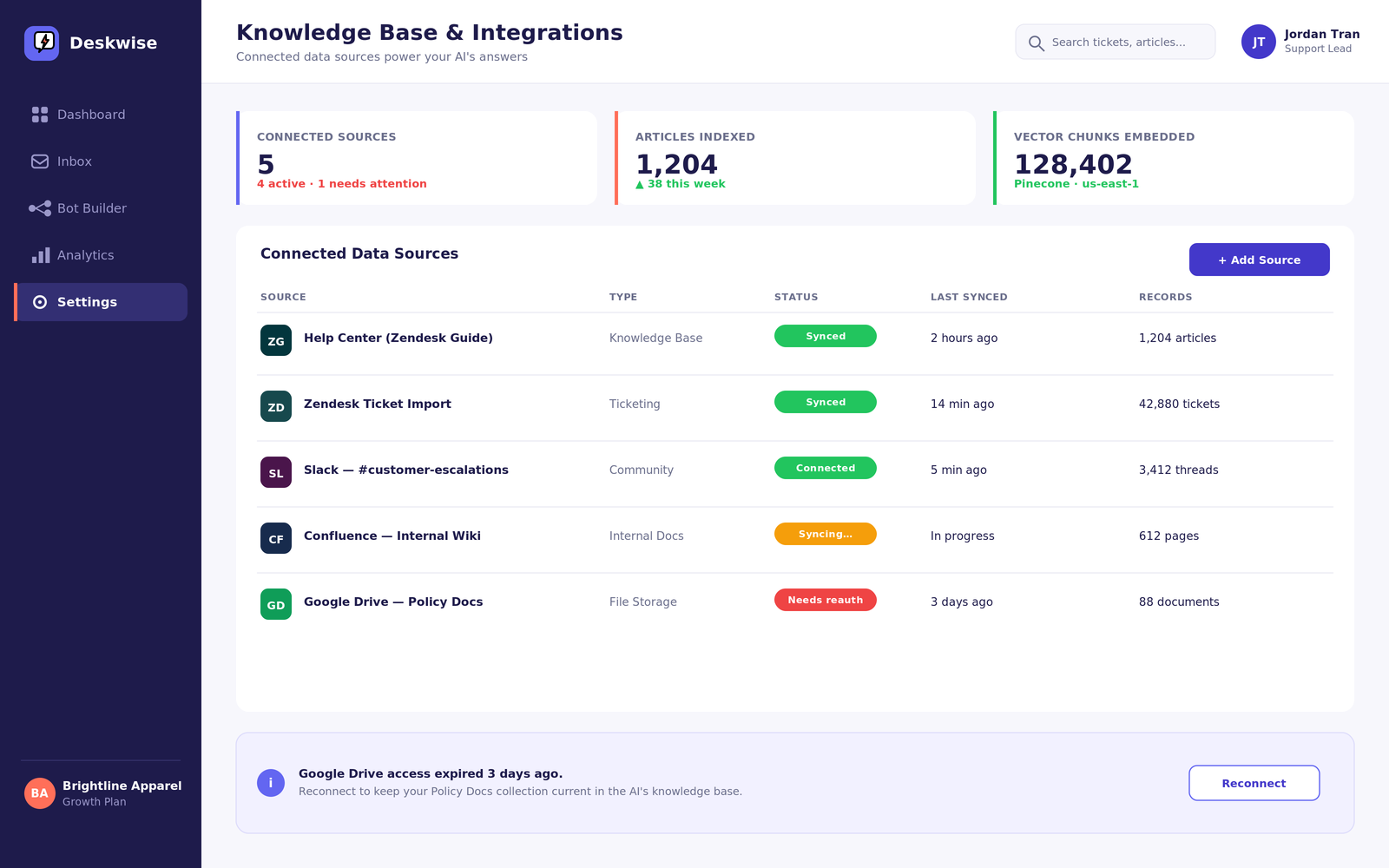The image size is (1389, 868).
Task: Click the SOURCE column header
Action: tap(283, 297)
